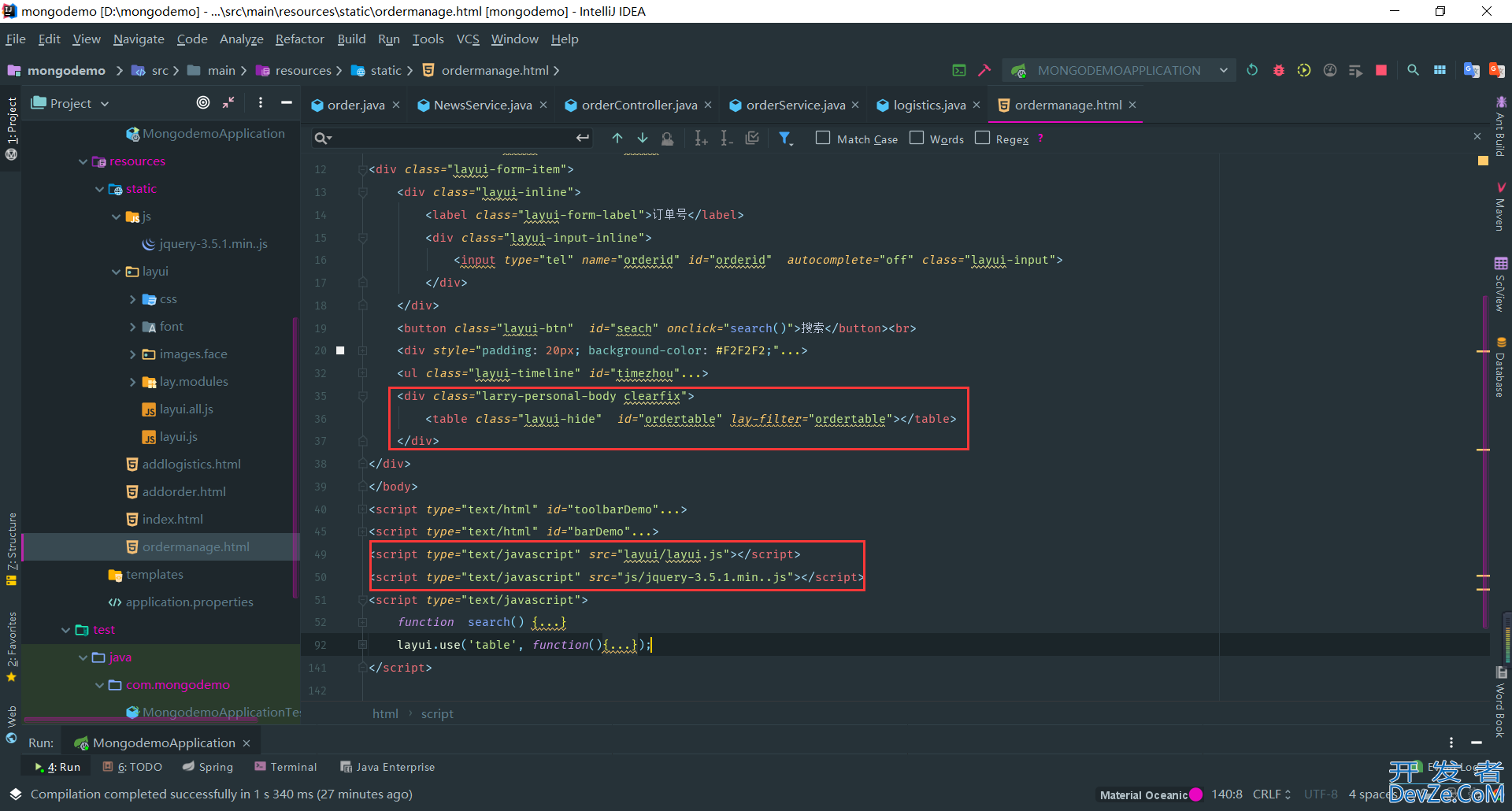Screen dimensions: 1512x811
Task: Toggle fold marker on line 92
Action: pyautogui.click(x=363, y=645)
